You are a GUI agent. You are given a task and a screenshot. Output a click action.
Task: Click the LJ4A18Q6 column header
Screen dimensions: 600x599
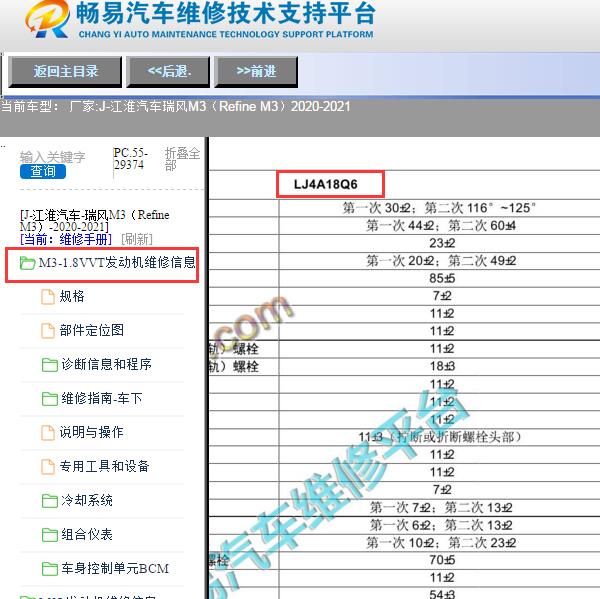326,184
